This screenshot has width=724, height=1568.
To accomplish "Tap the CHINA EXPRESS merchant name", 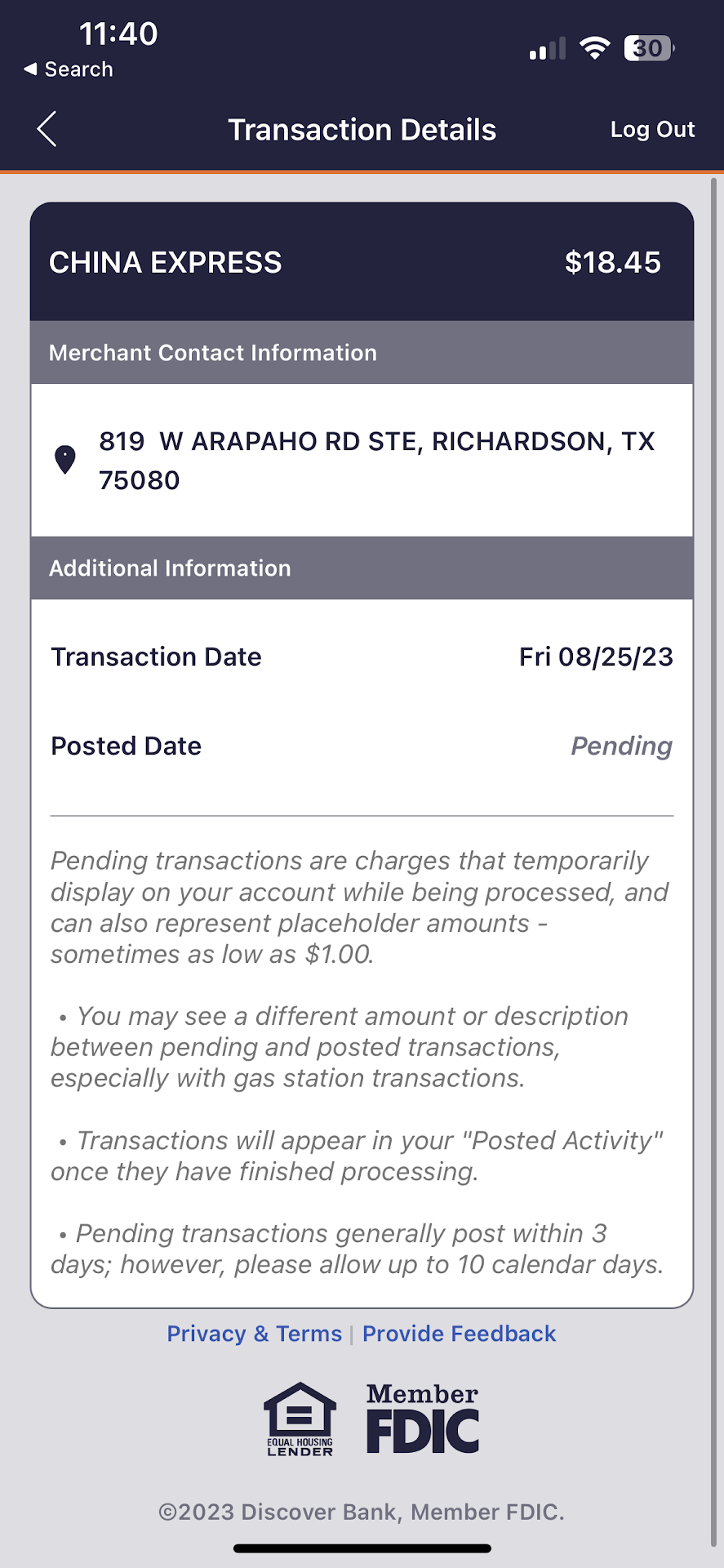I will click(x=166, y=262).
